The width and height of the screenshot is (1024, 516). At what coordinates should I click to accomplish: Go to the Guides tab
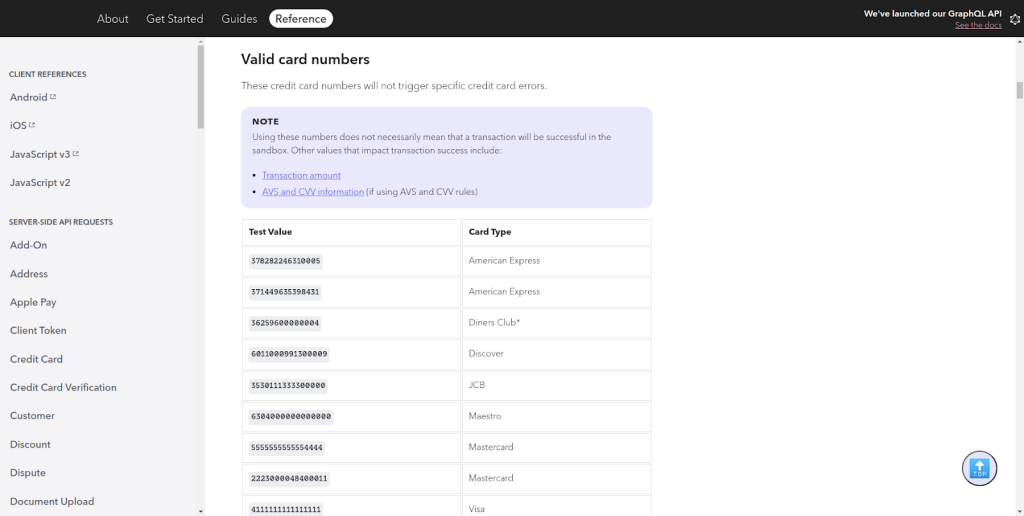239,19
